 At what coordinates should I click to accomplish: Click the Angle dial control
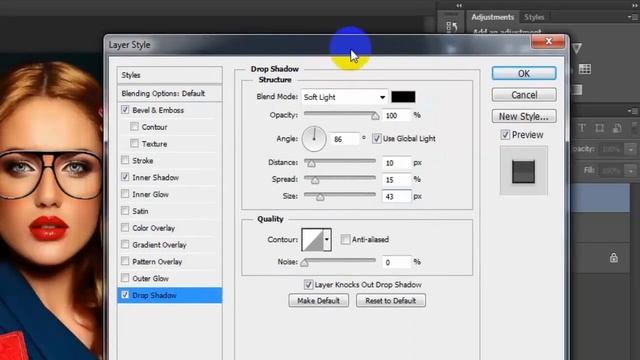pyautogui.click(x=314, y=139)
